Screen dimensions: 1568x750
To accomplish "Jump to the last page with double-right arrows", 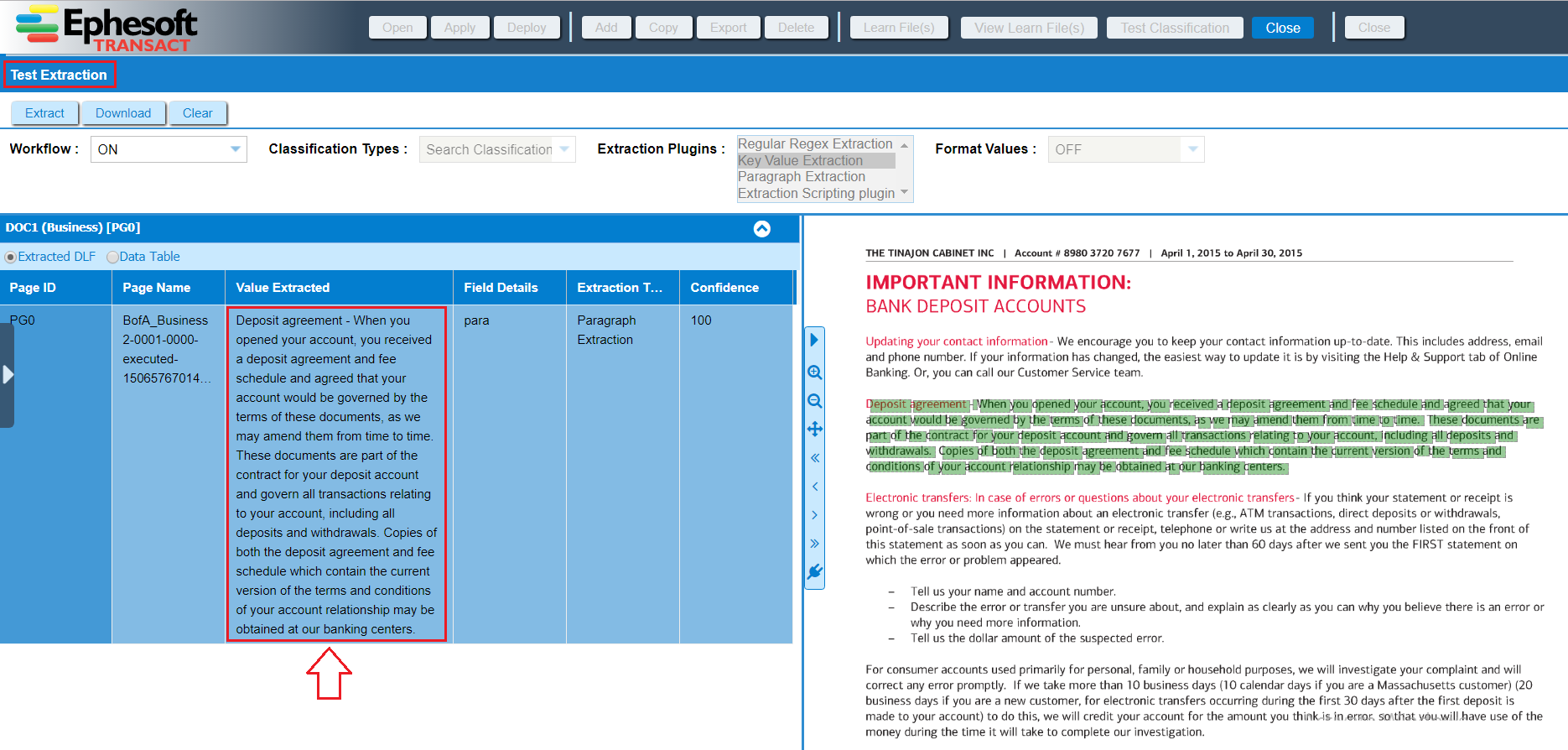I will point(814,544).
